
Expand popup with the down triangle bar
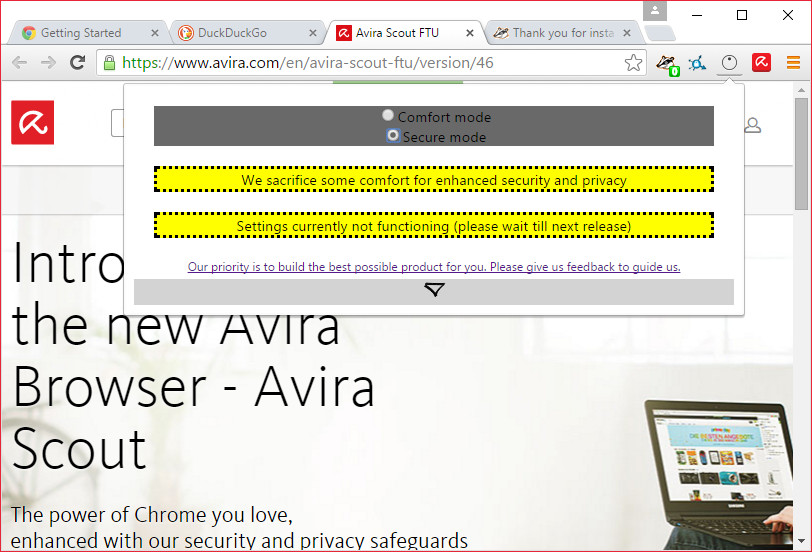[x=434, y=292]
